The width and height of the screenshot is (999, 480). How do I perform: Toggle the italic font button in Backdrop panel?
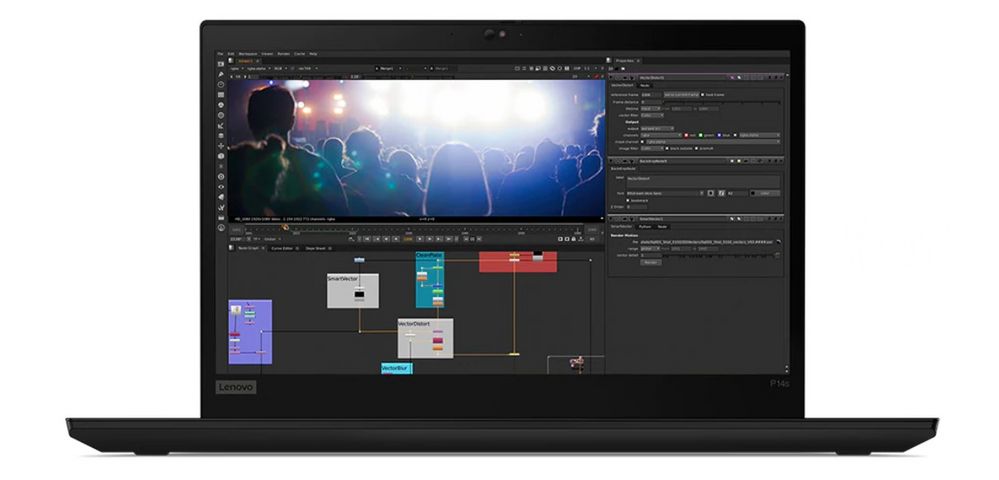tap(721, 193)
